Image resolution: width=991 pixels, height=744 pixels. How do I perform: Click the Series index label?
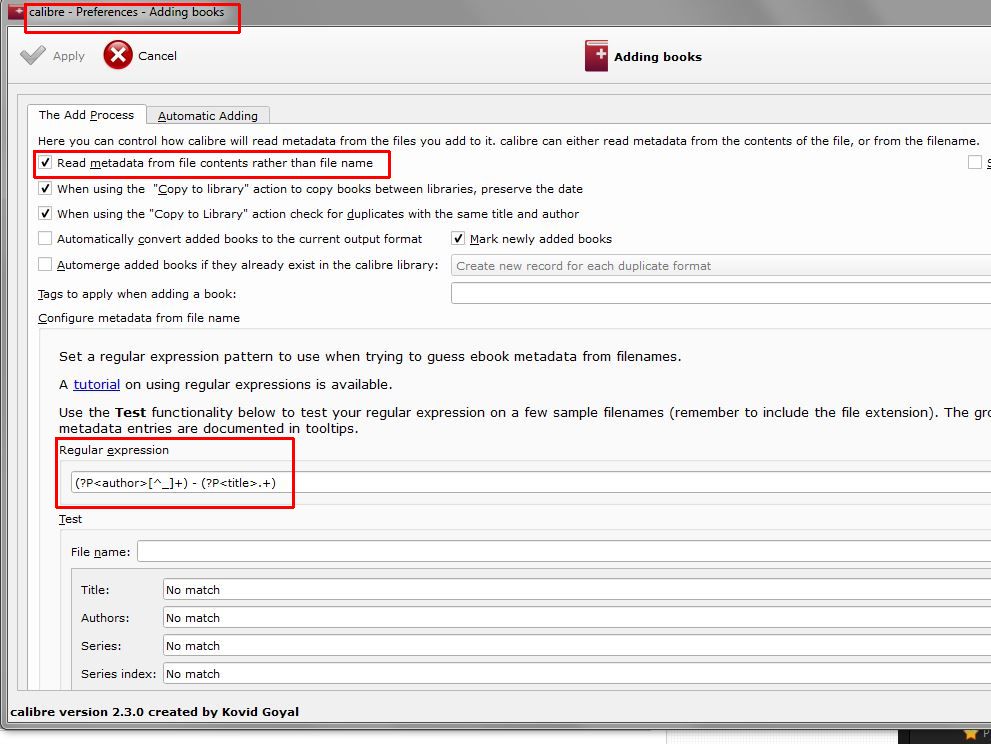[118, 674]
